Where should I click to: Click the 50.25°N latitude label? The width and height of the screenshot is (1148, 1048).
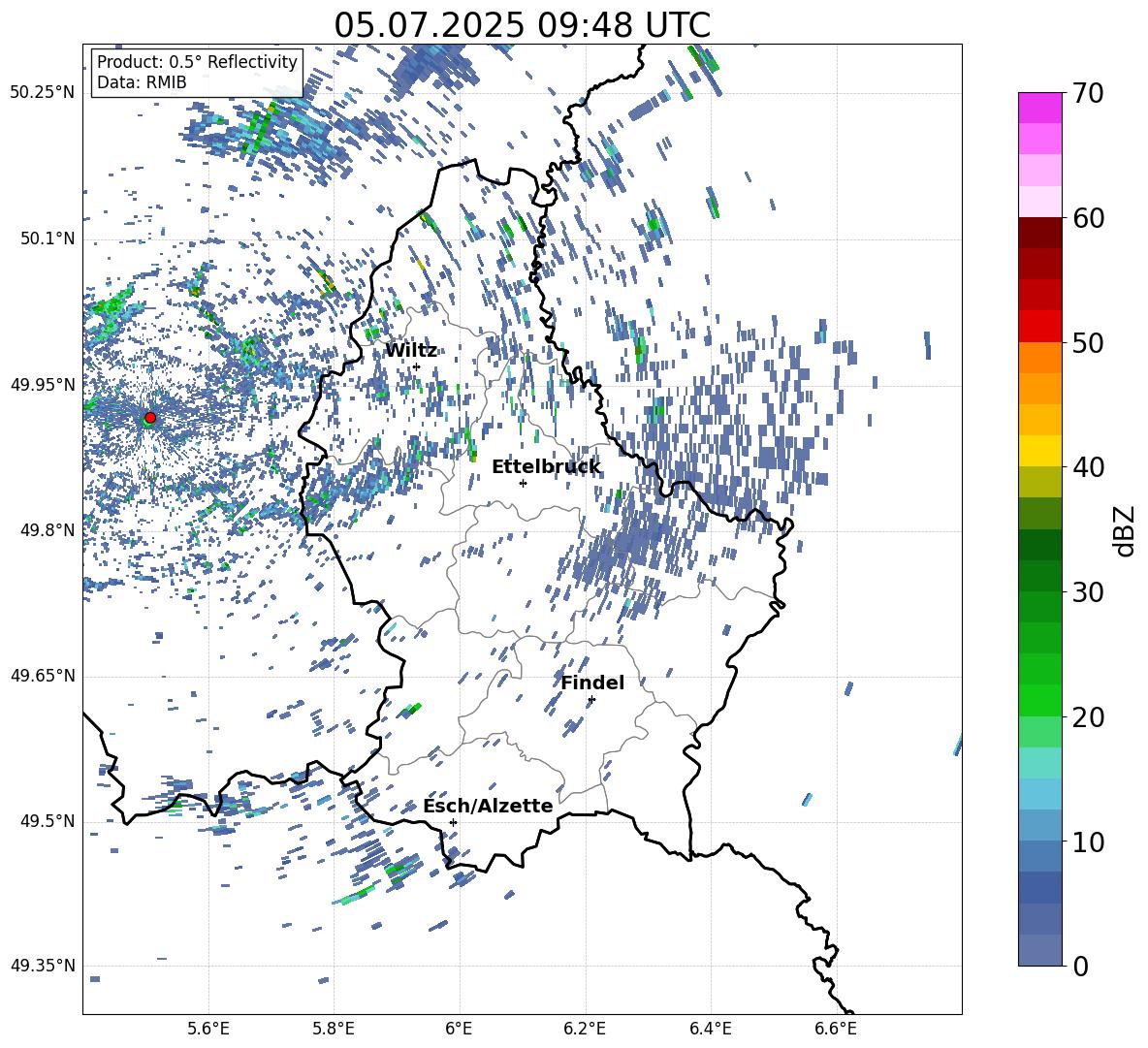pos(43,93)
